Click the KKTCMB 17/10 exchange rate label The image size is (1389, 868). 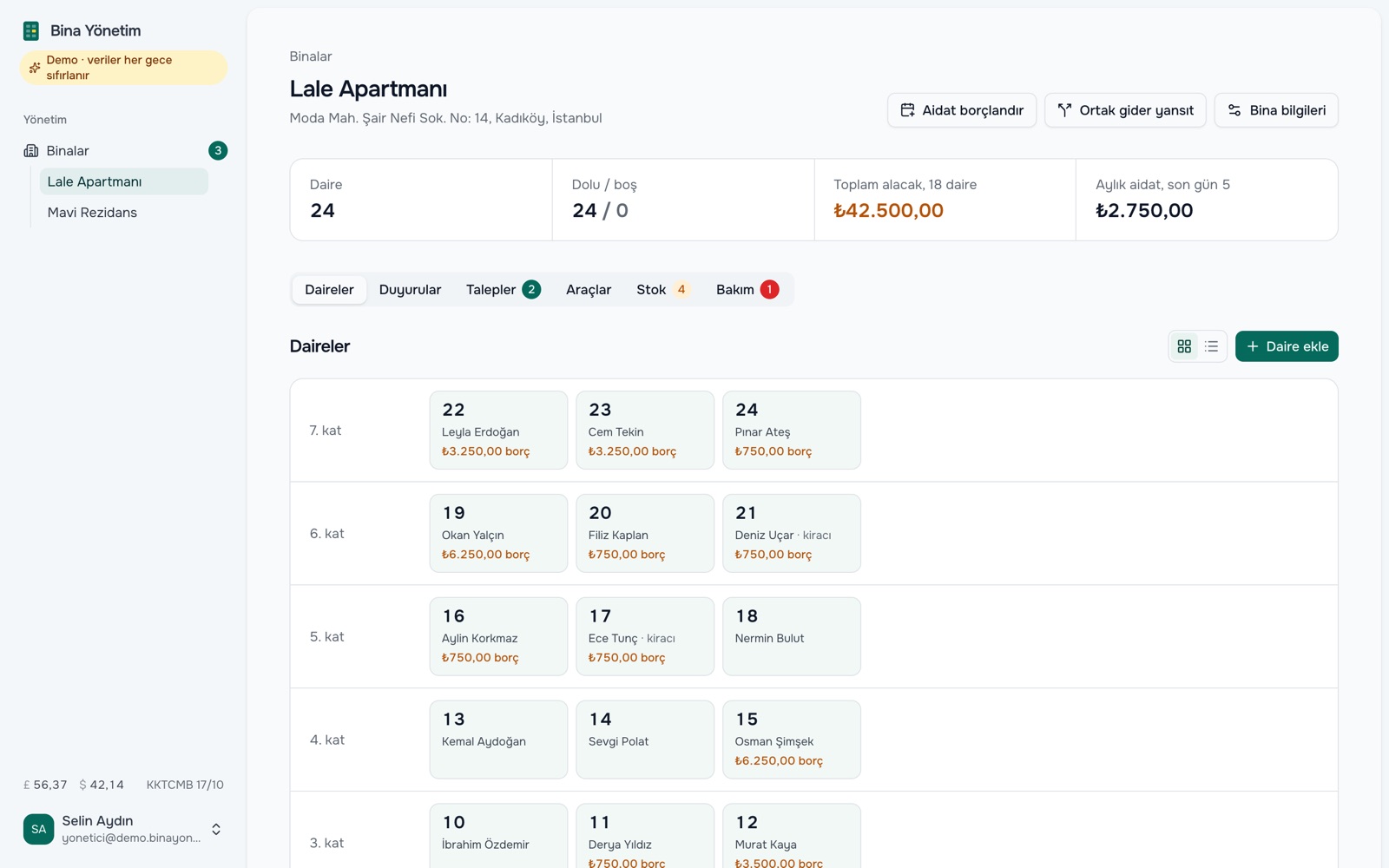[185, 785]
